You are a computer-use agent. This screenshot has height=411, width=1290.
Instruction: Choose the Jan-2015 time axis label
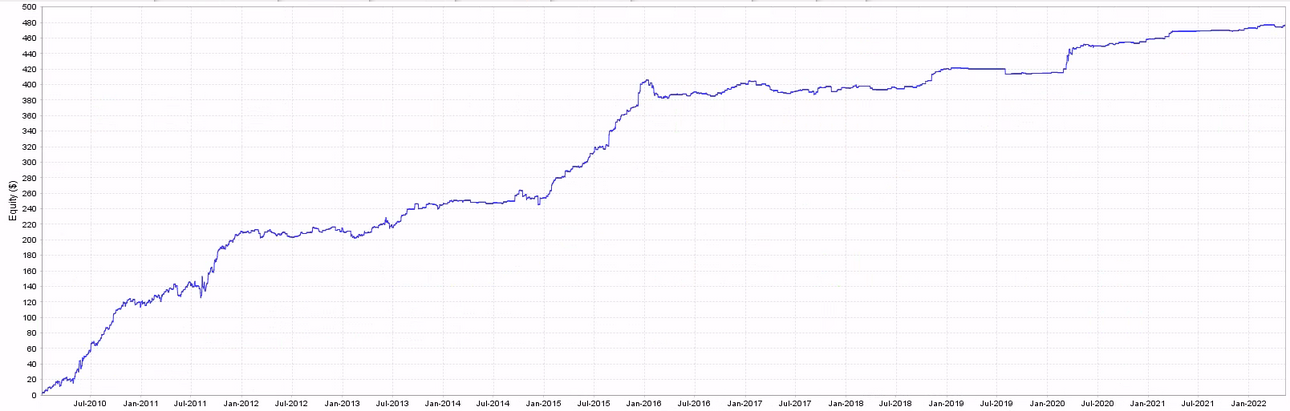pyautogui.click(x=545, y=404)
